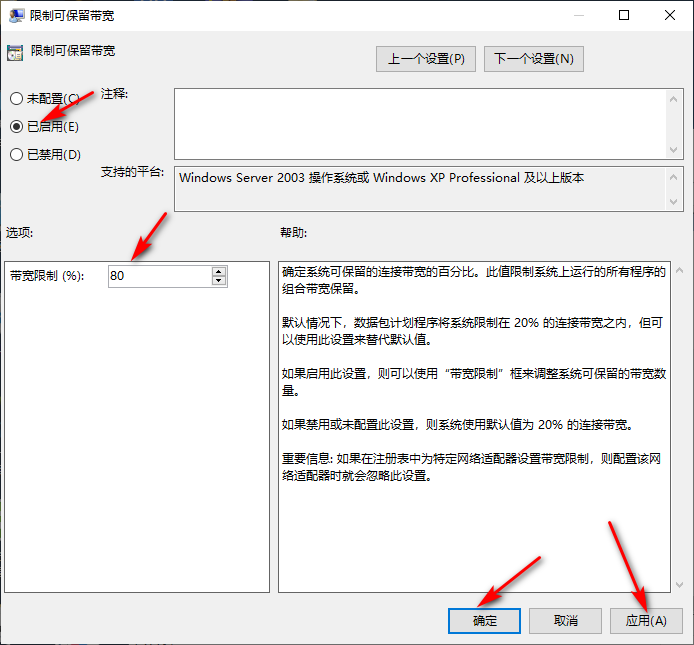Image resolution: width=694 pixels, height=645 pixels.
Task: Close the 限制可保留带宽 dialog
Action: coord(669,16)
